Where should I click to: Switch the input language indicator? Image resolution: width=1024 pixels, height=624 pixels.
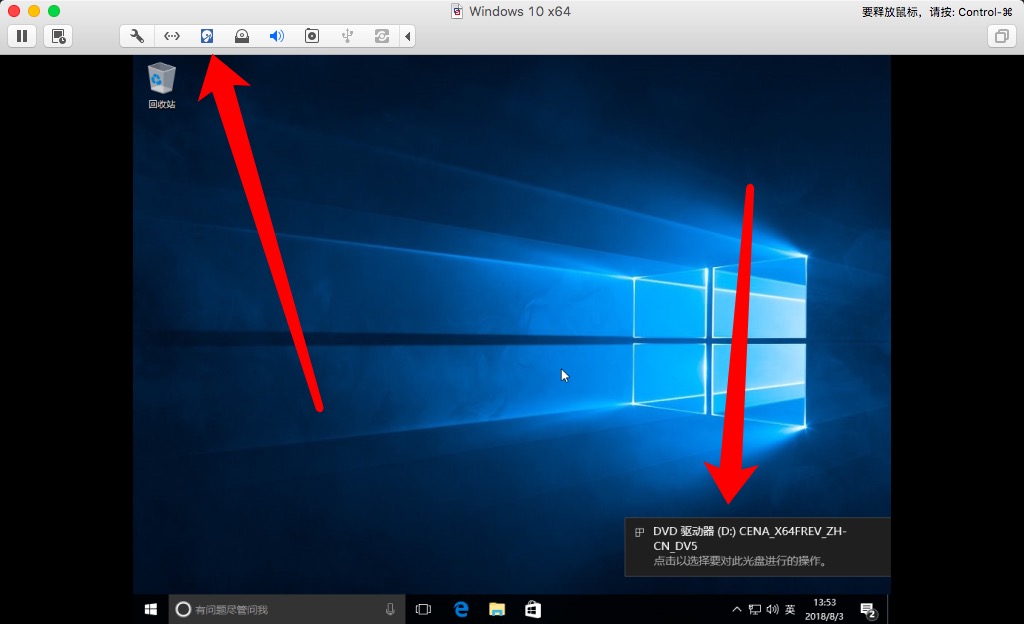790,609
